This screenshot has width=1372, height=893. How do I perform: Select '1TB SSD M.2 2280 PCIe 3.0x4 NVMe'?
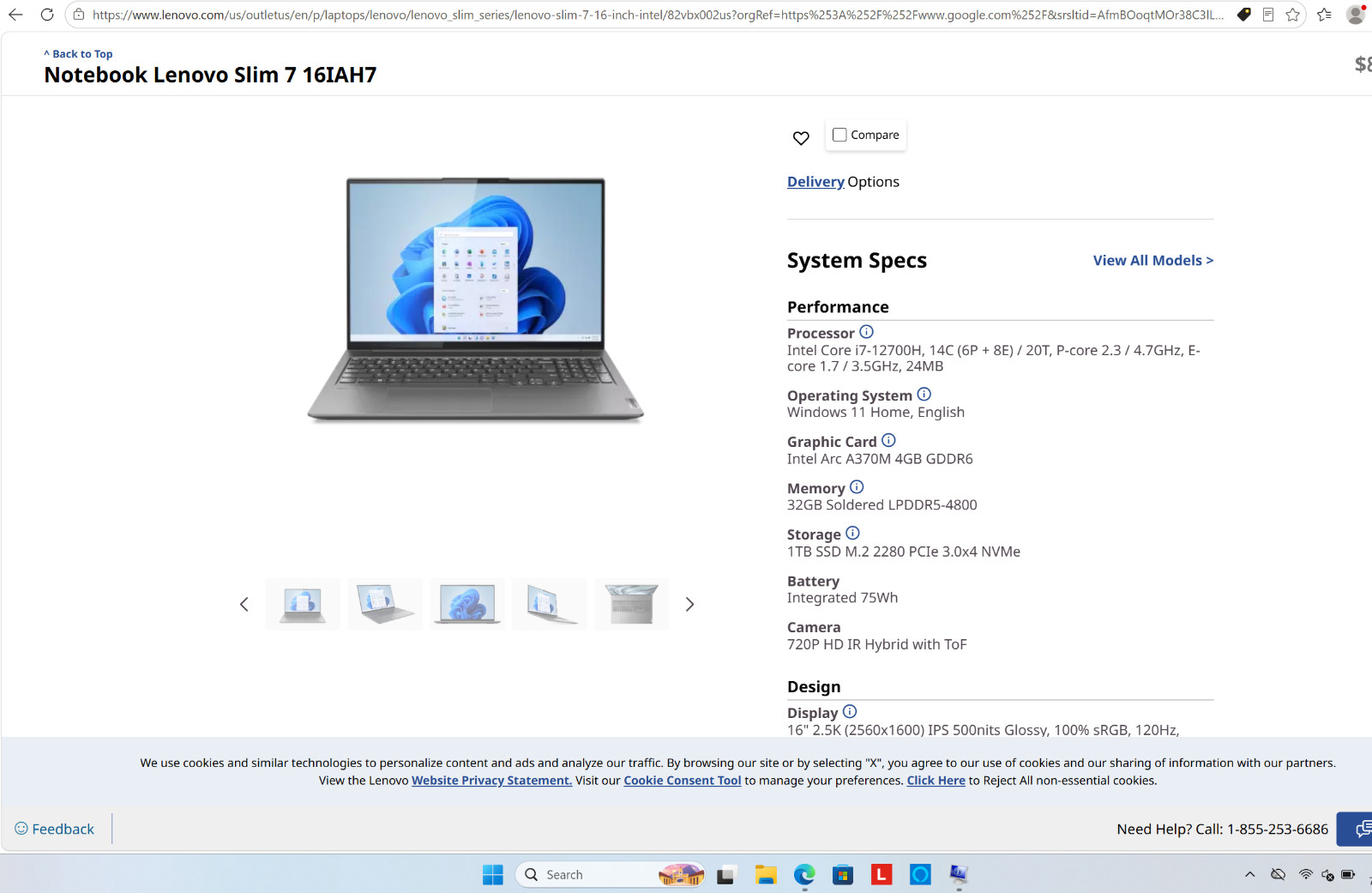pos(904,552)
